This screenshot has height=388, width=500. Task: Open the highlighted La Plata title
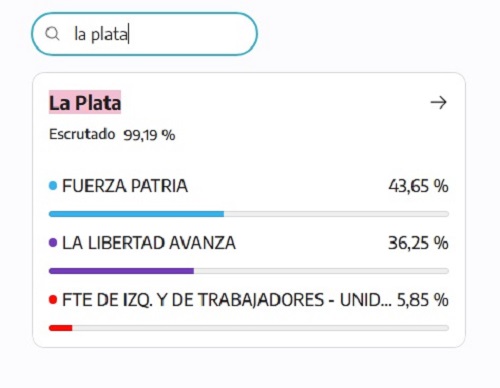(x=85, y=102)
